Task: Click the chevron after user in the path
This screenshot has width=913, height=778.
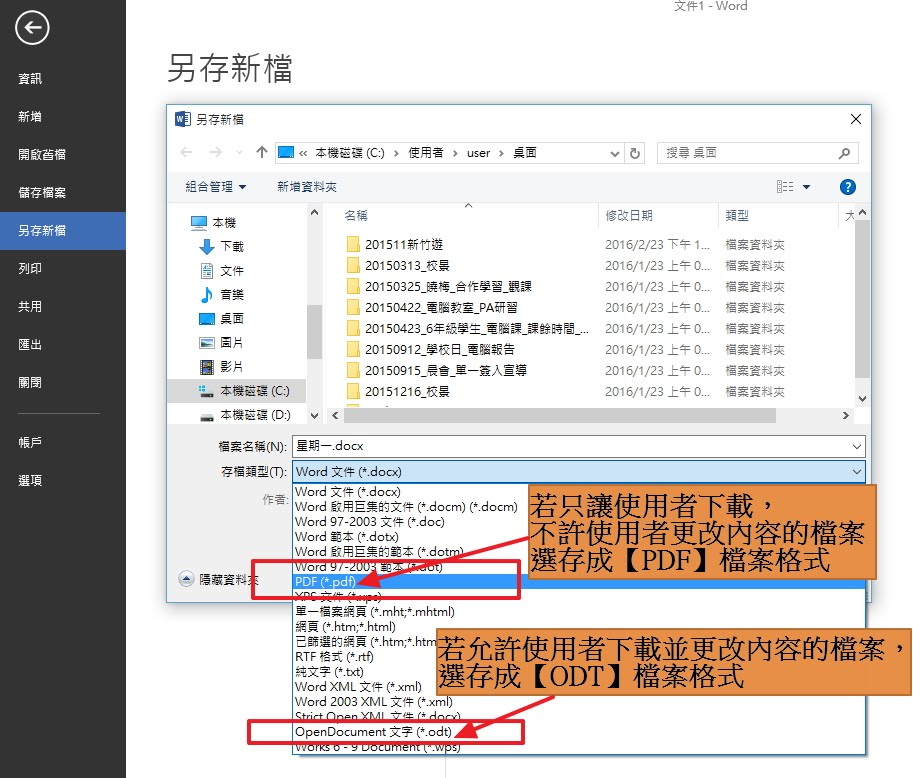Action: coord(501,153)
